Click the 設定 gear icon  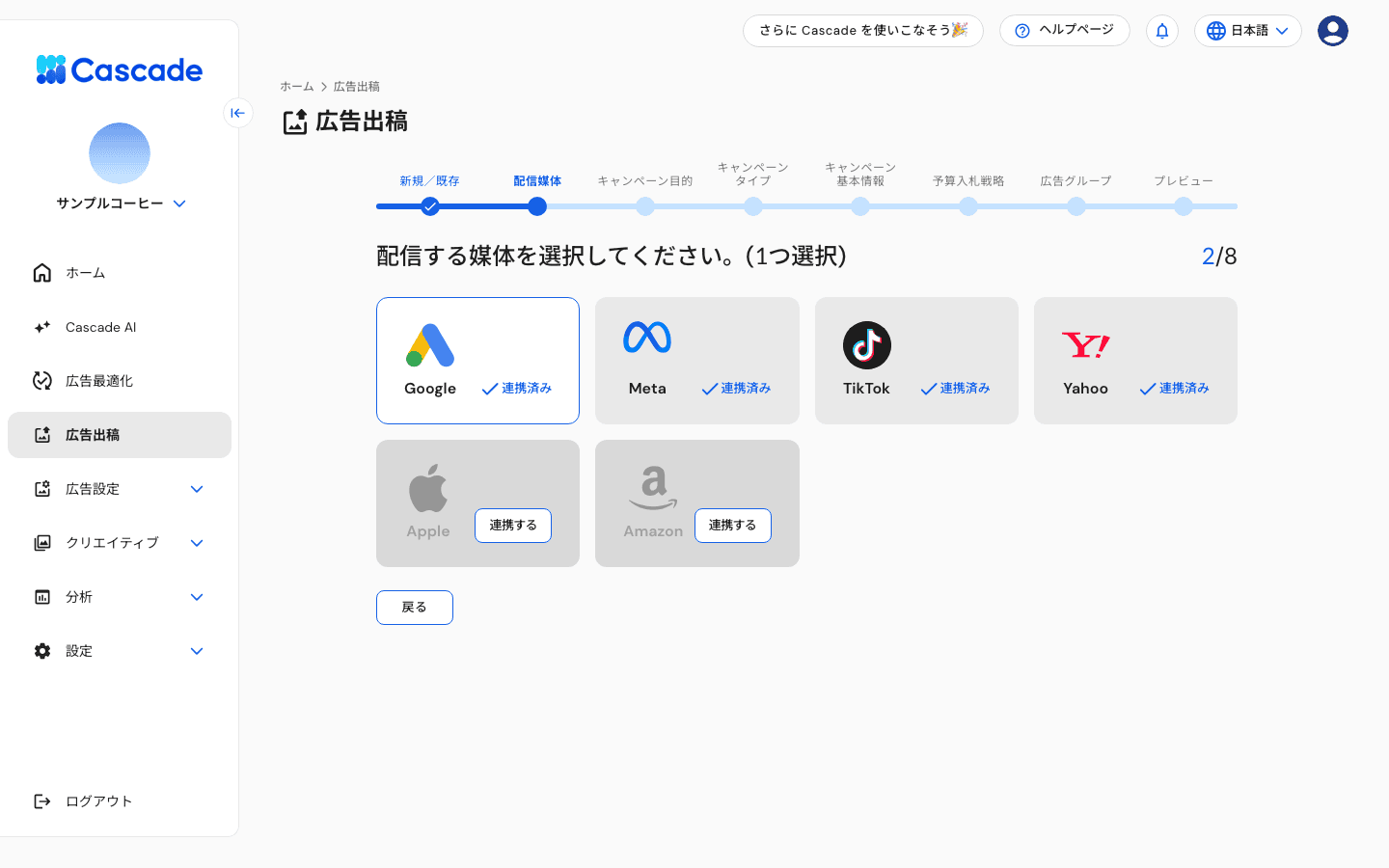(42, 651)
